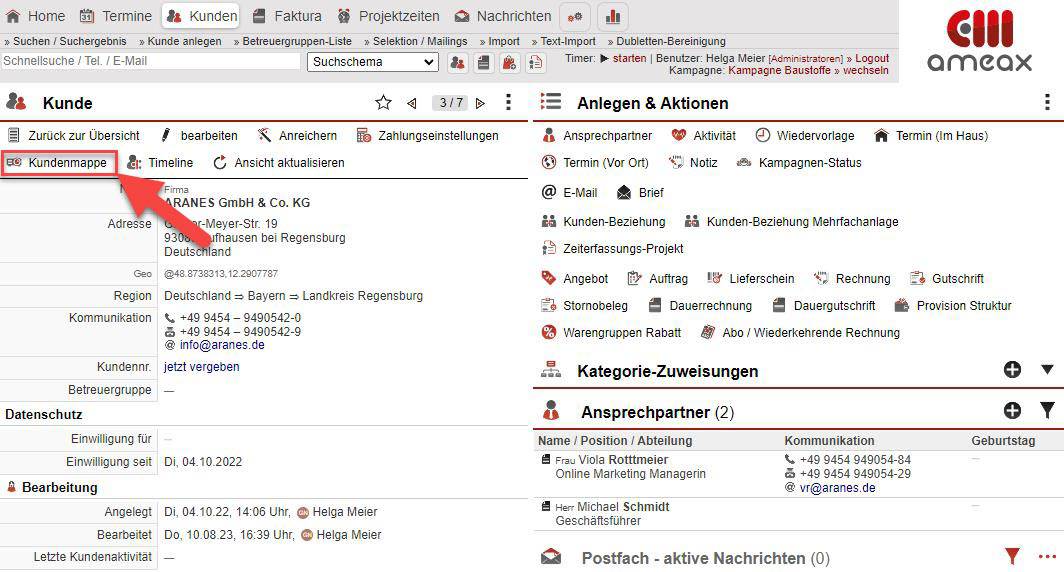Click the jetzt vergeben customer number link

(201, 367)
